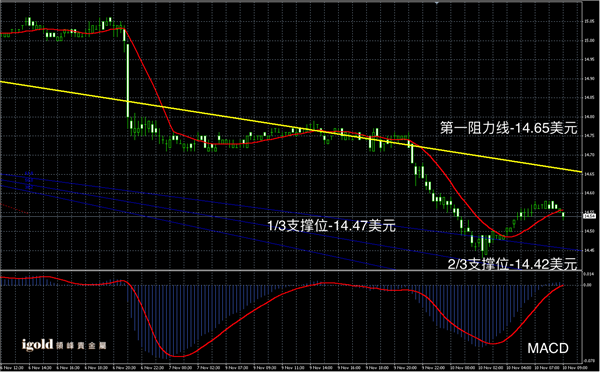Image resolution: width=600 pixels, height=372 pixels.
Task: Click the 14.70 price axis label
Action: click(589, 155)
